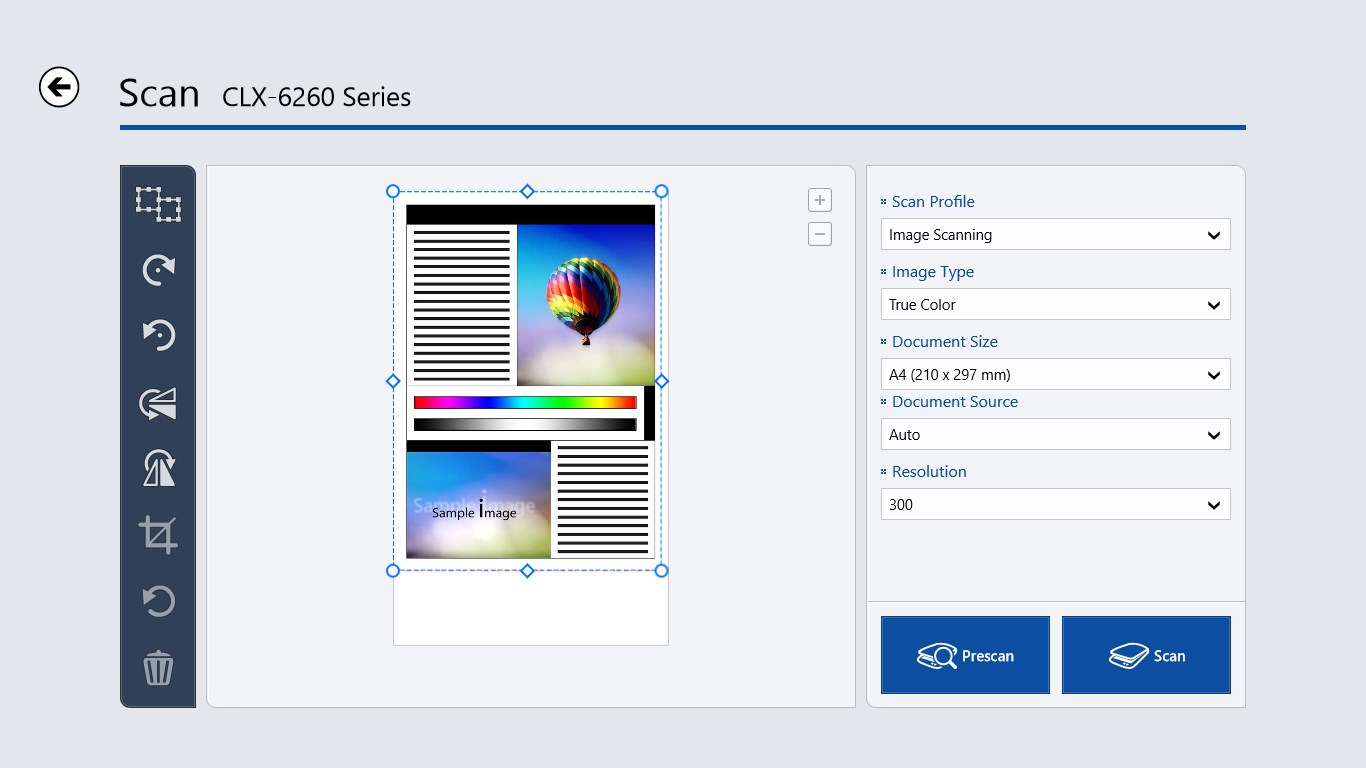Rotate the scanned image clockwise
This screenshot has width=1366, height=768.
[157, 269]
